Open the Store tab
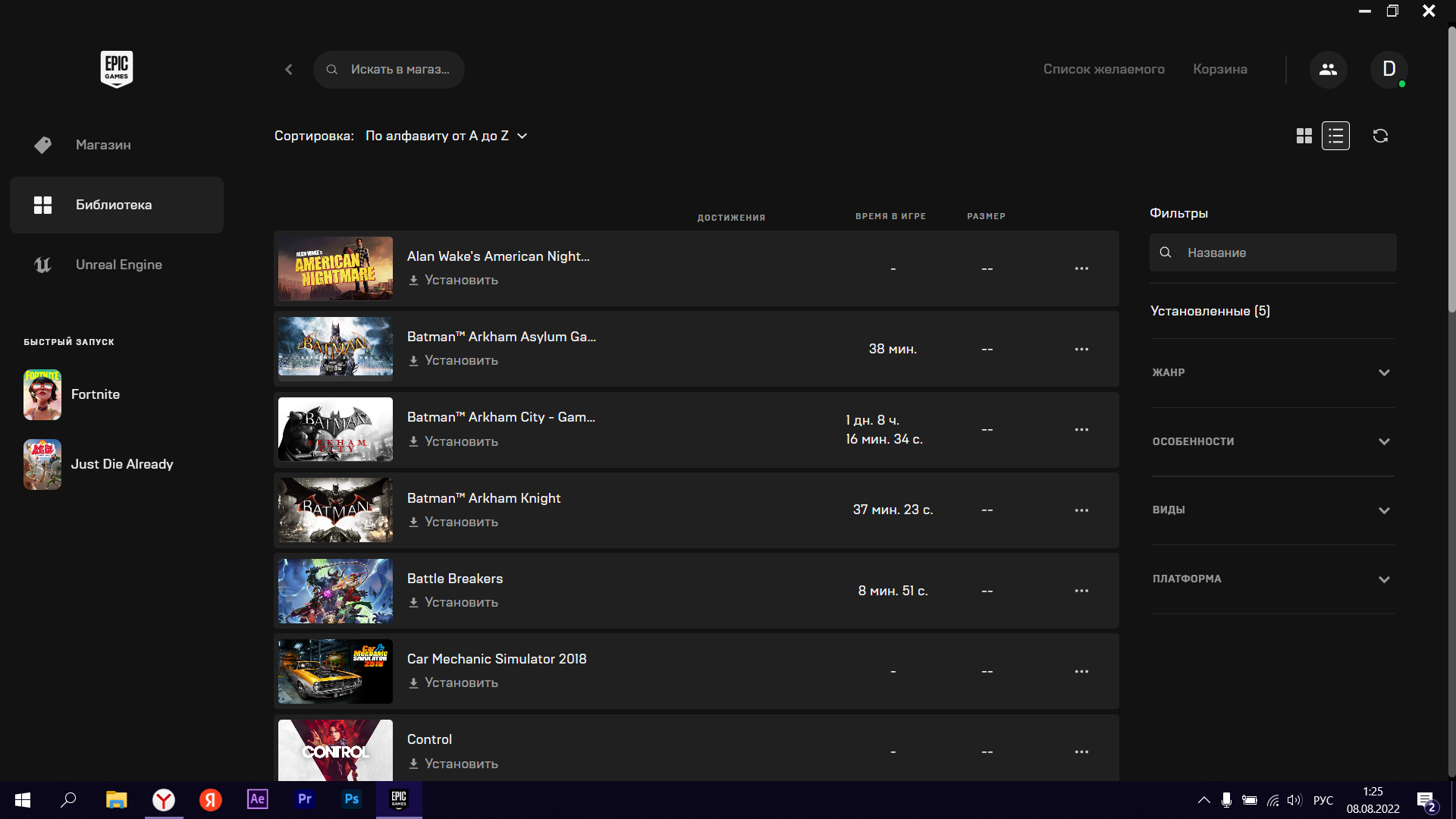The width and height of the screenshot is (1456, 819). coord(117,145)
